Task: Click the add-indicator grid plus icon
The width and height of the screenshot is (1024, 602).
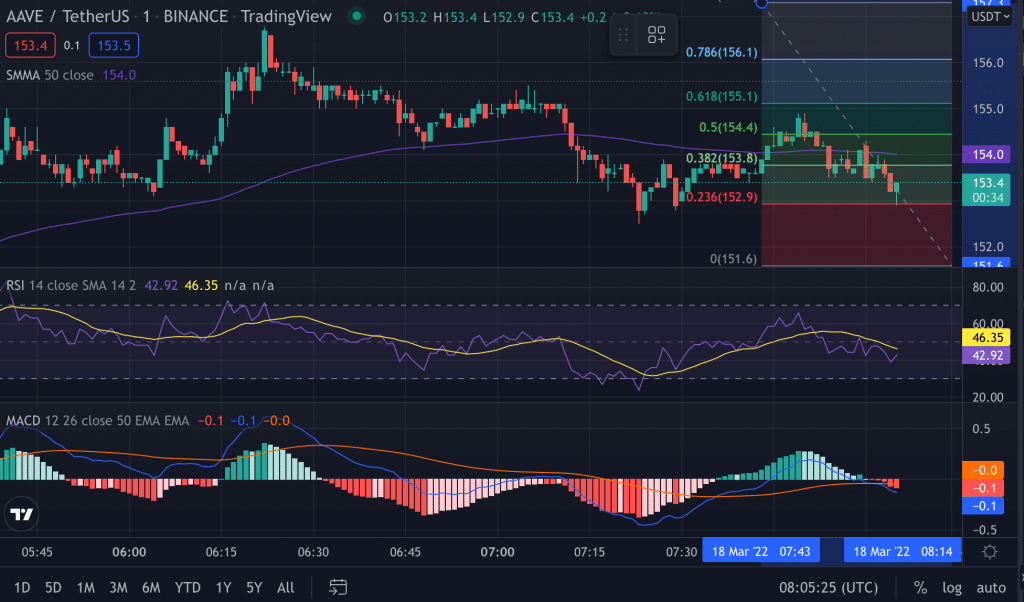Action: coord(656,35)
